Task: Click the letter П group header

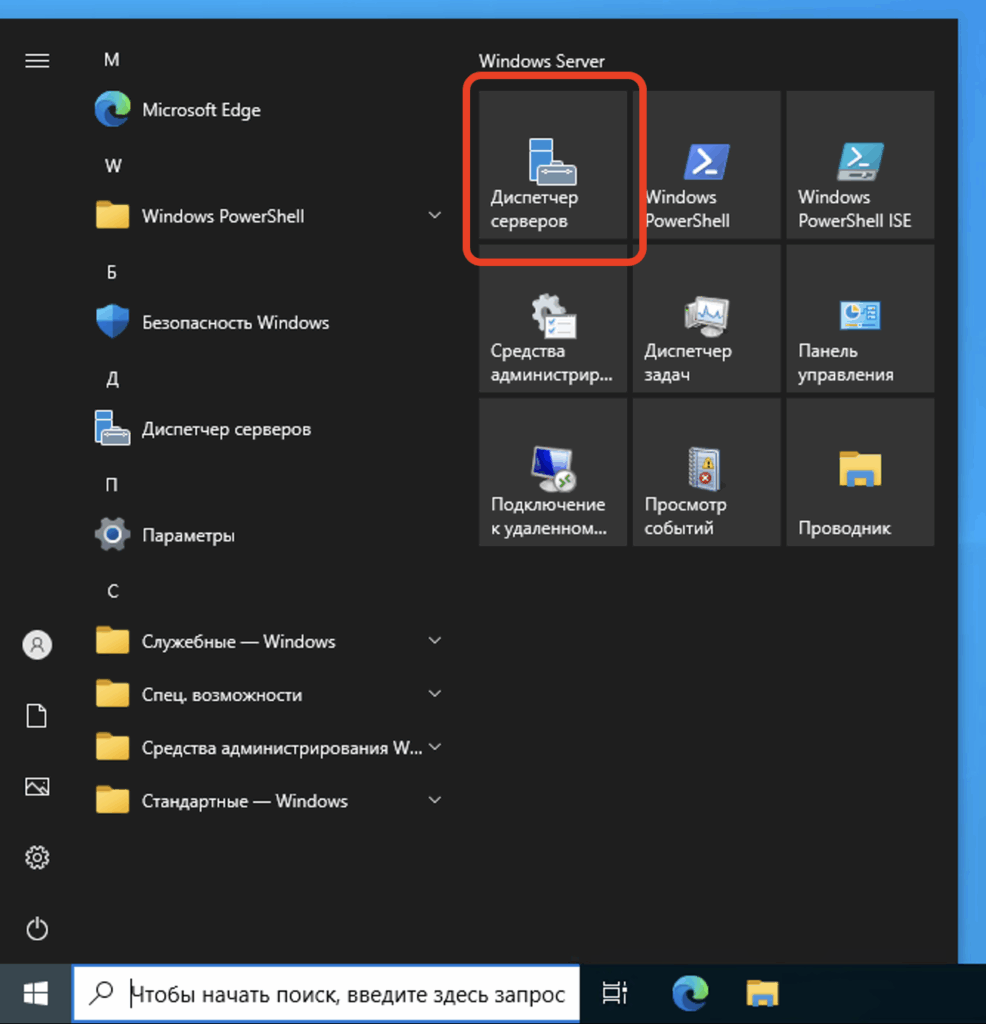Action: coord(112,485)
